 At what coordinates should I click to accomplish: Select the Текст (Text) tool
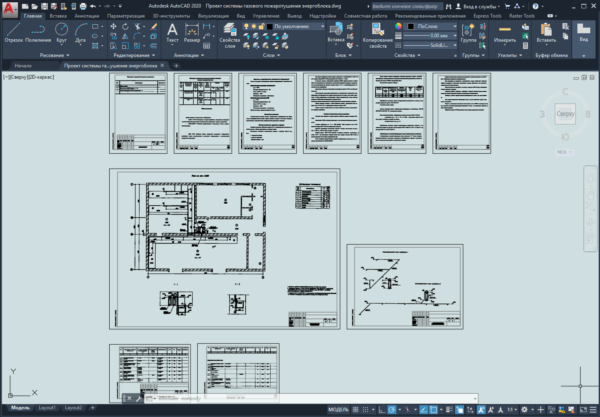pos(172,32)
